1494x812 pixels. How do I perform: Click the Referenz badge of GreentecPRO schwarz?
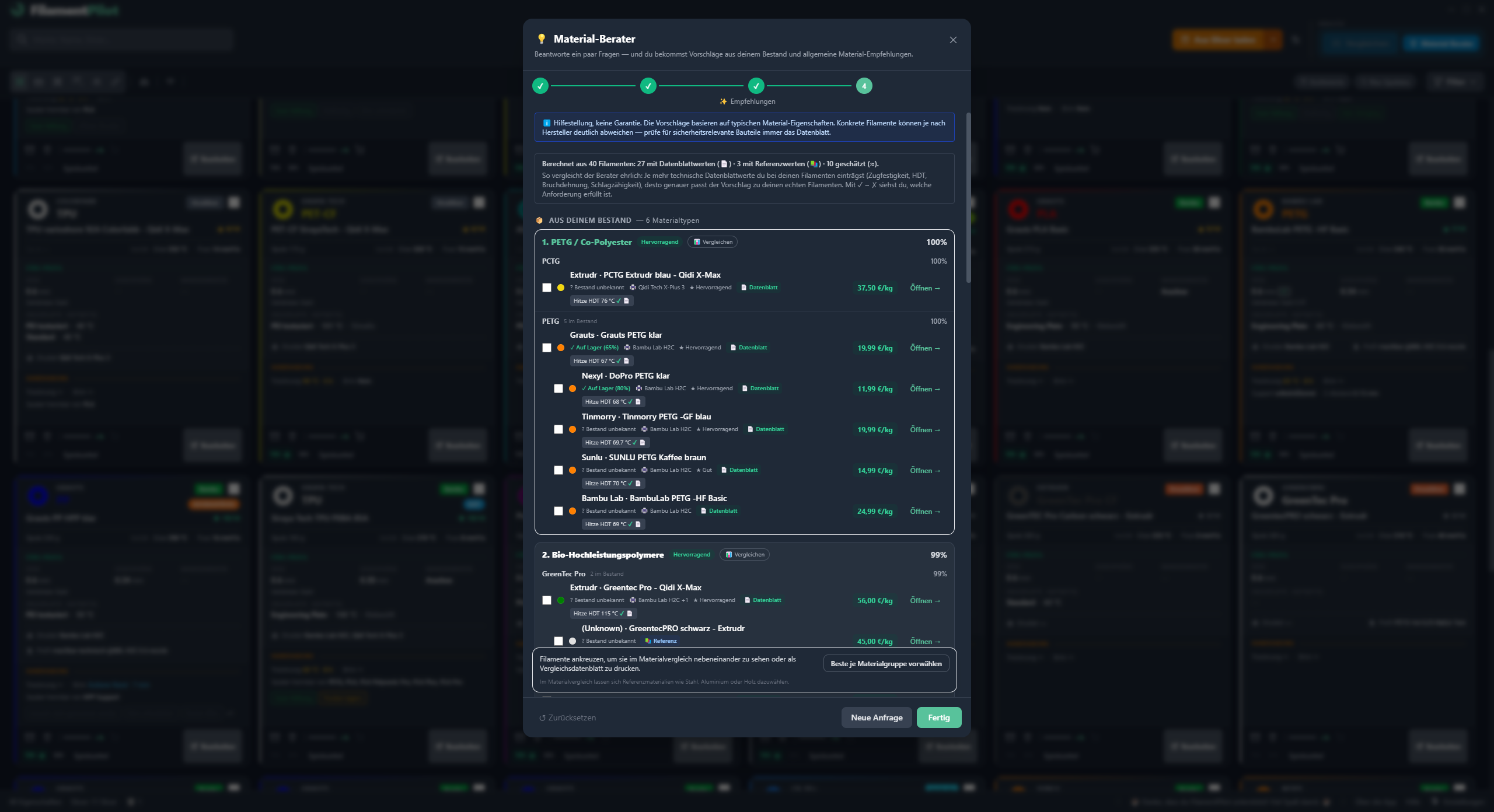[x=661, y=641]
